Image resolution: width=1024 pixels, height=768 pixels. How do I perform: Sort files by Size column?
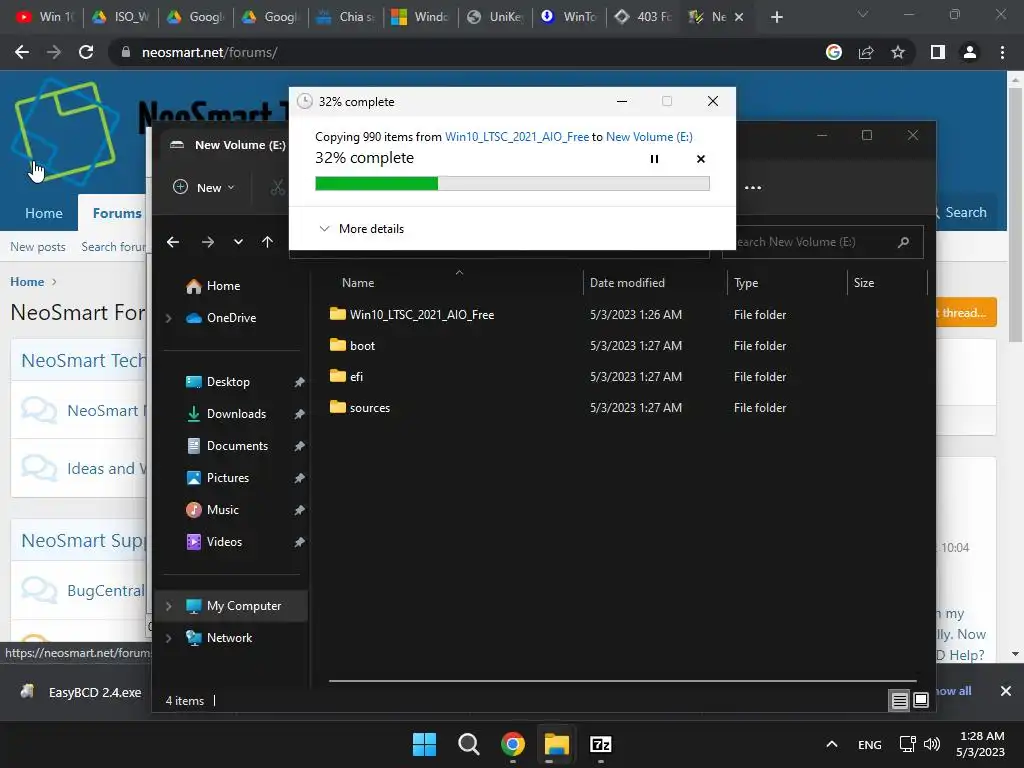point(863,283)
